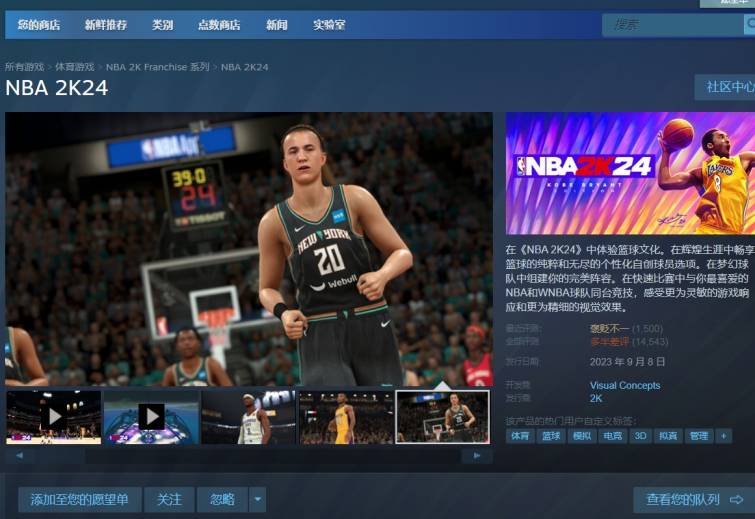Play the second trailer thumbnail
Image resolution: width=755 pixels, height=519 pixels.
[x=151, y=416]
